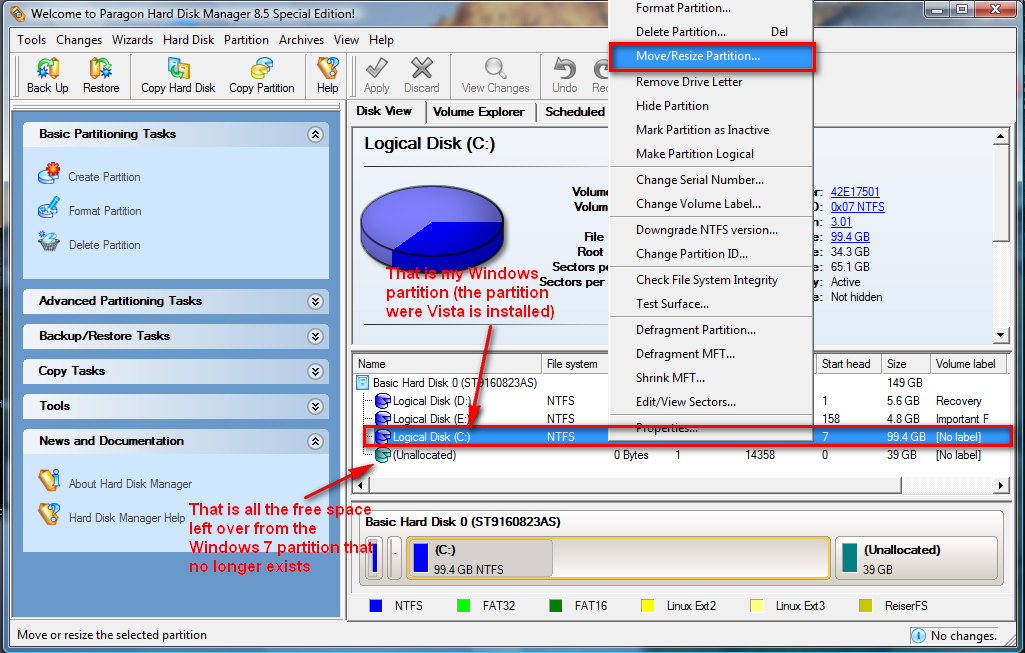Image resolution: width=1025 pixels, height=653 pixels.
Task: Choose Hide Partition in the context menu
Action: click(x=711, y=106)
